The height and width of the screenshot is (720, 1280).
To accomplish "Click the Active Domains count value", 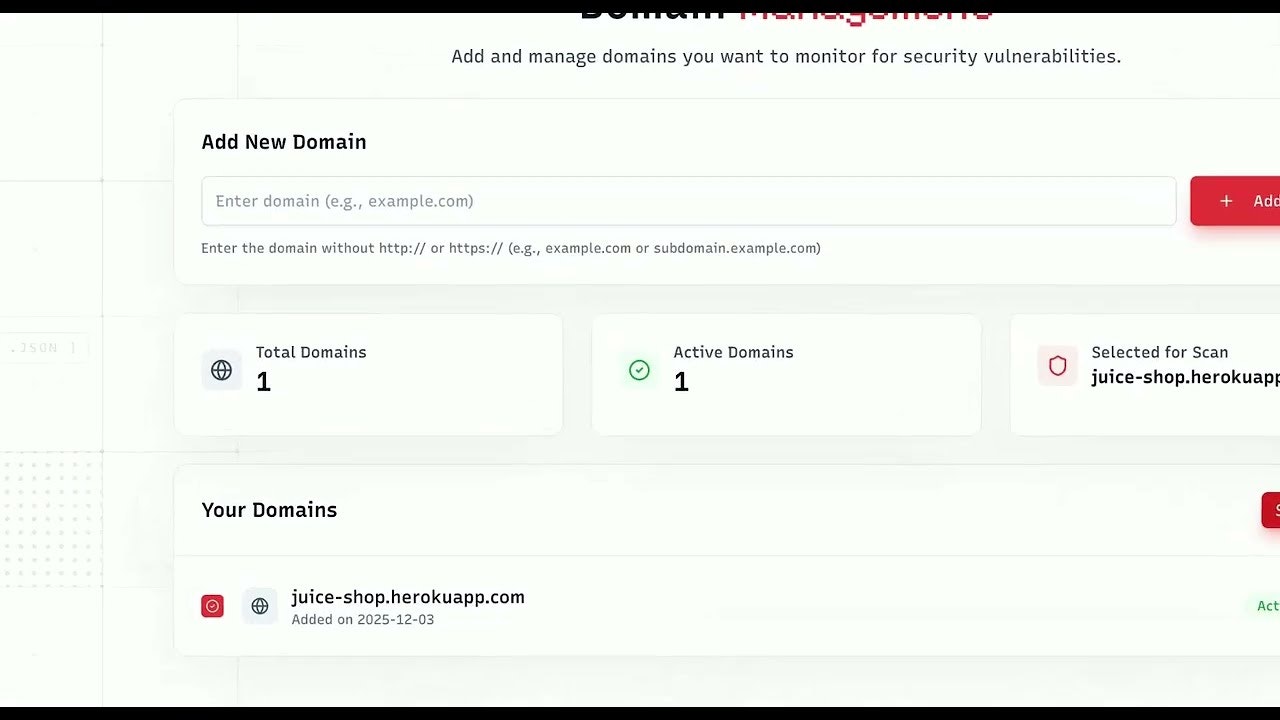I will [681, 382].
